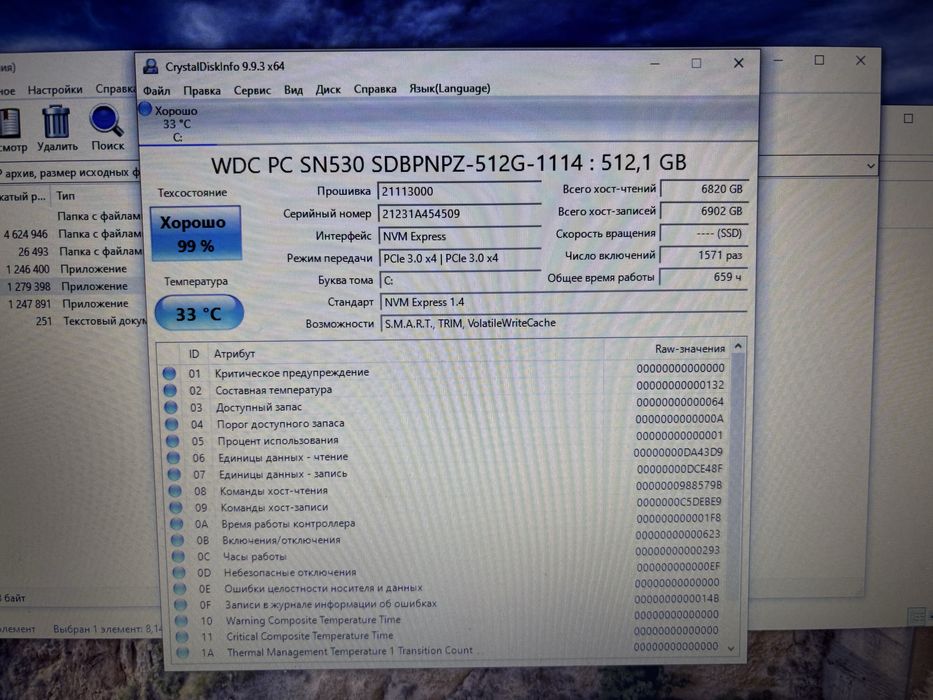This screenshot has width=933, height=700.
Task: Click raw value 000000DA43D9
Action: [x=678, y=452]
